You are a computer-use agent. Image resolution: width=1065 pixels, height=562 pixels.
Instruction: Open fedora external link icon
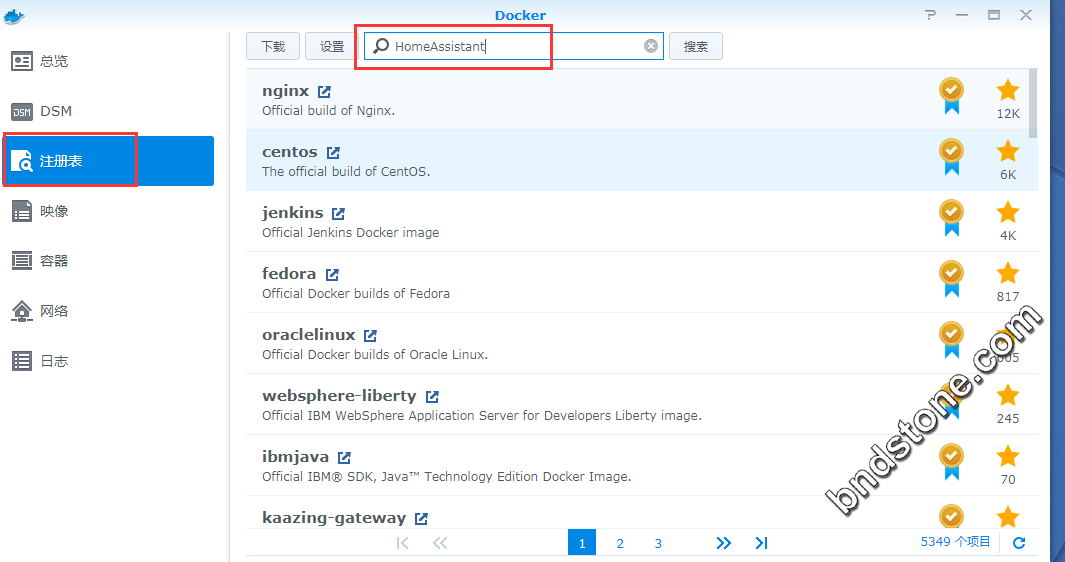[x=332, y=275]
